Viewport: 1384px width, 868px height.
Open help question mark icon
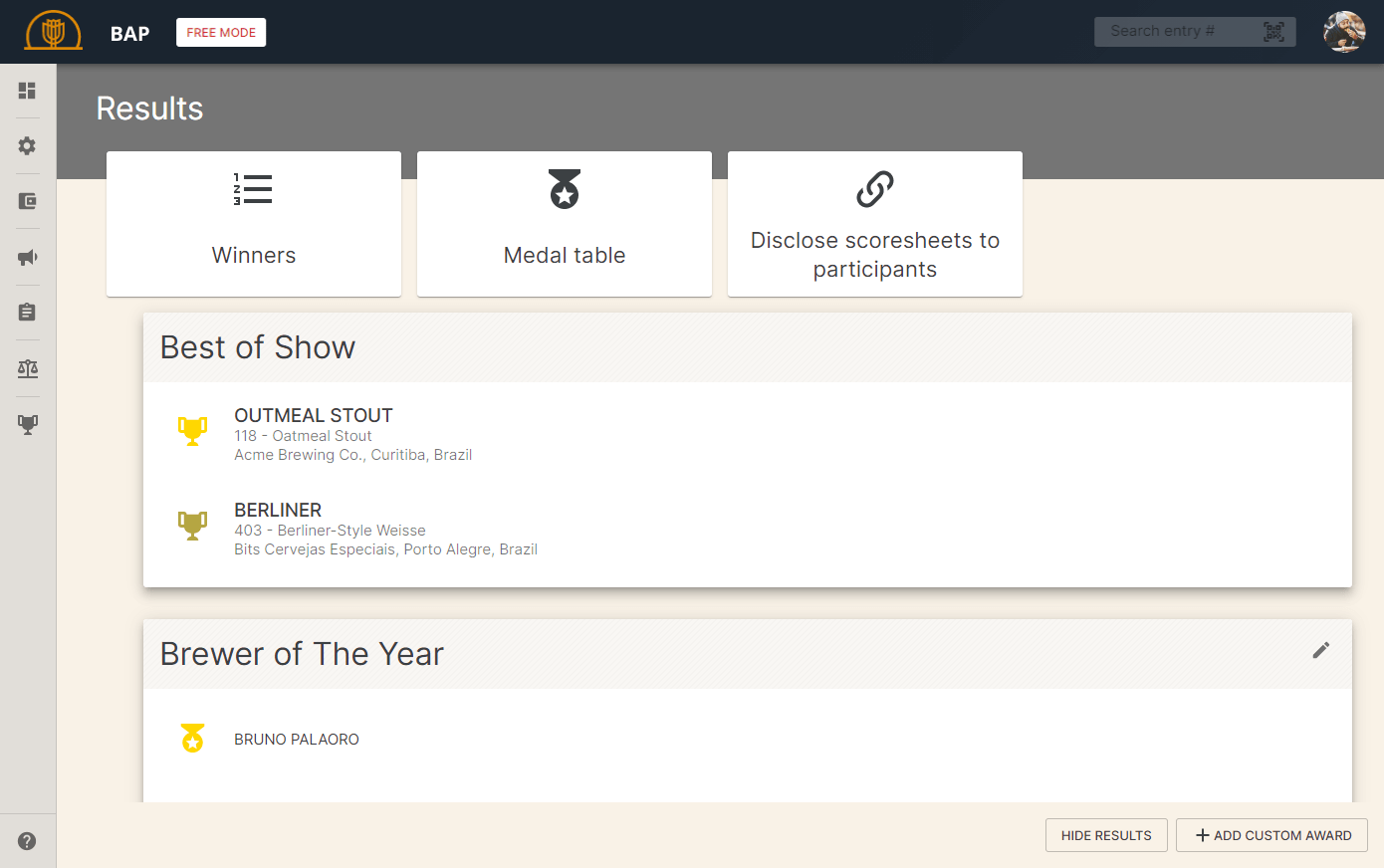point(27,841)
